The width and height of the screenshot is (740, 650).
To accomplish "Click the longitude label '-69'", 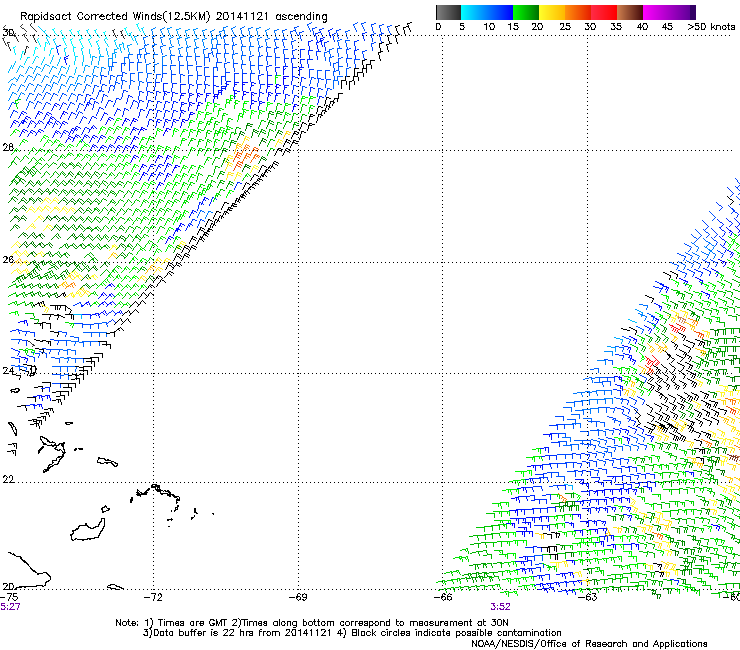I will tap(298, 597).
